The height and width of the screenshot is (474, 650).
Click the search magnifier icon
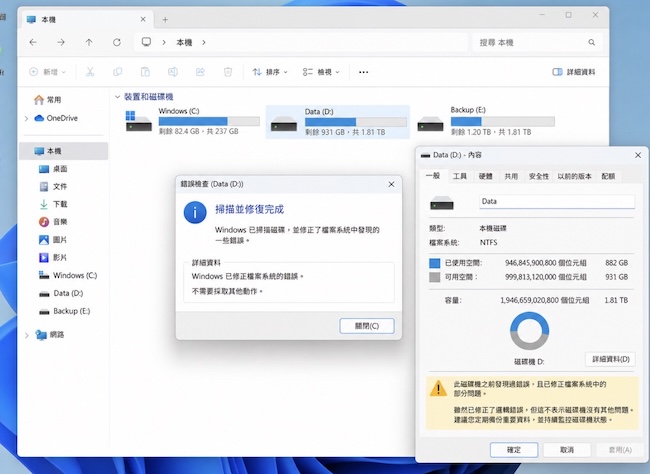(592, 42)
